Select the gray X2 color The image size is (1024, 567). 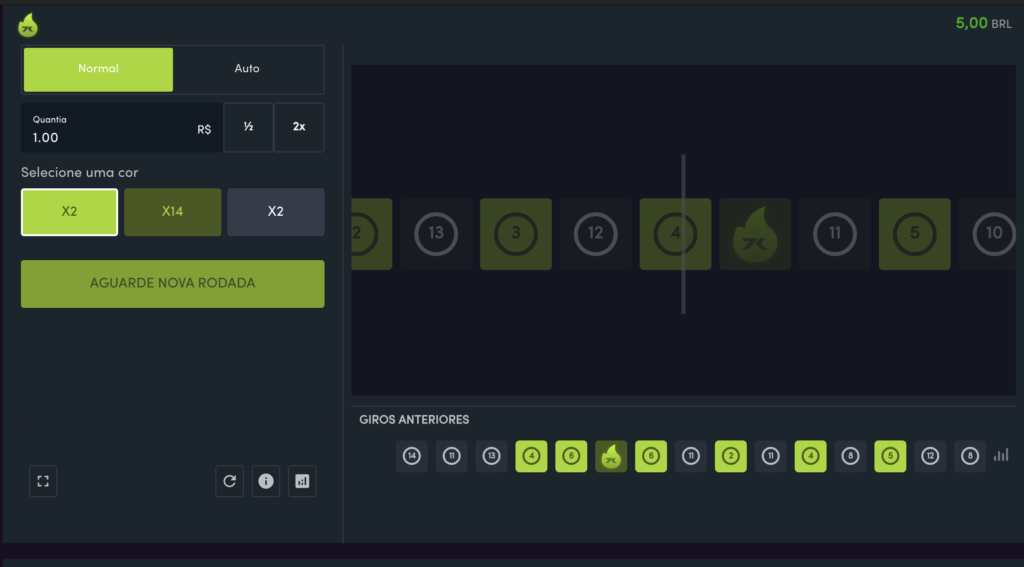(276, 212)
